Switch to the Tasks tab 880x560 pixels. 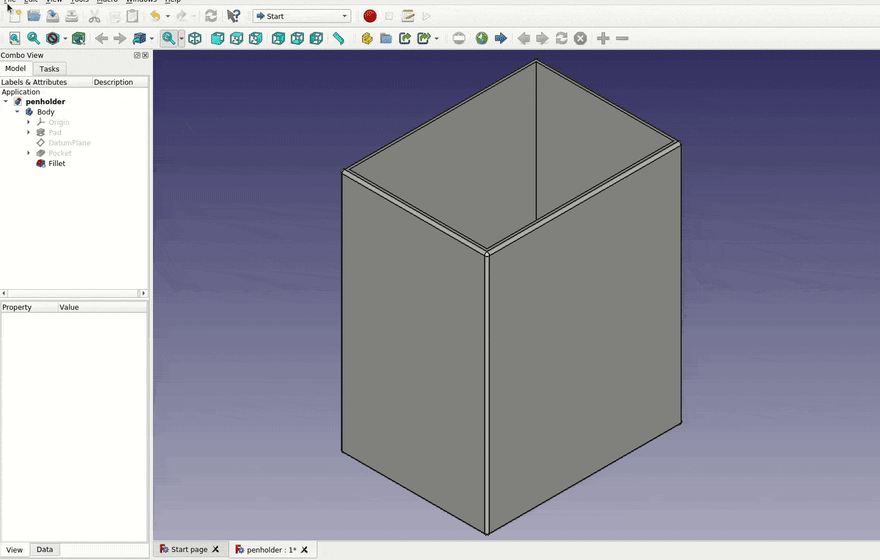(x=49, y=68)
